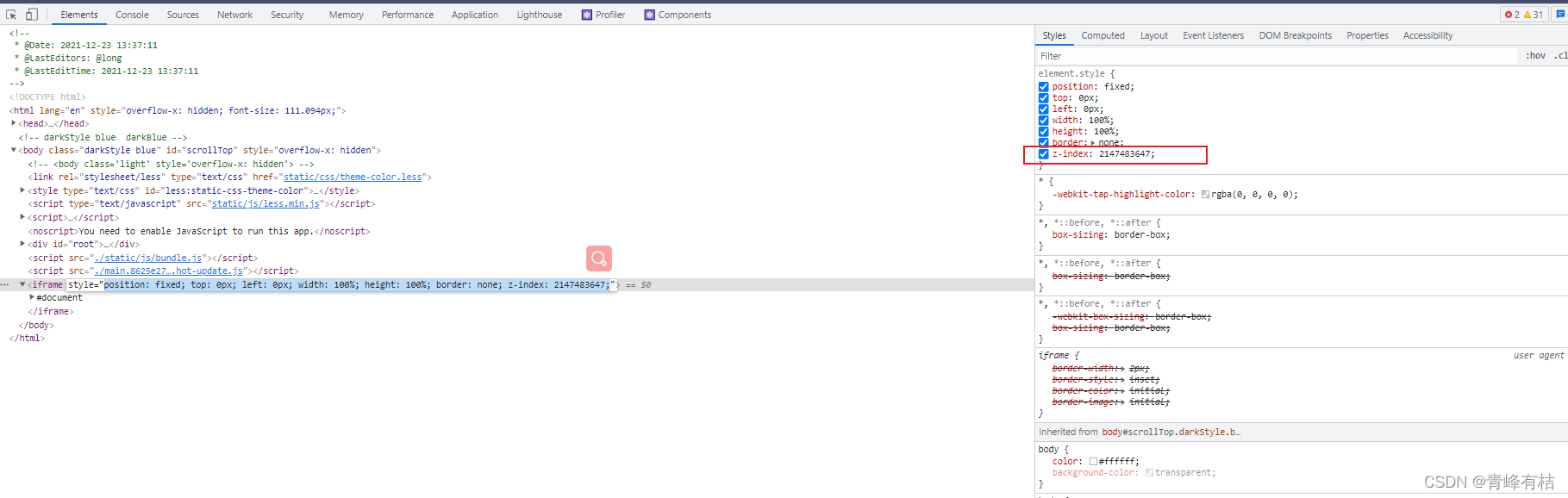Image resolution: width=1568 pixels, height=498 pixels.
Task: Click the closing /iframe tag line
Action: (x=51, y=311)
